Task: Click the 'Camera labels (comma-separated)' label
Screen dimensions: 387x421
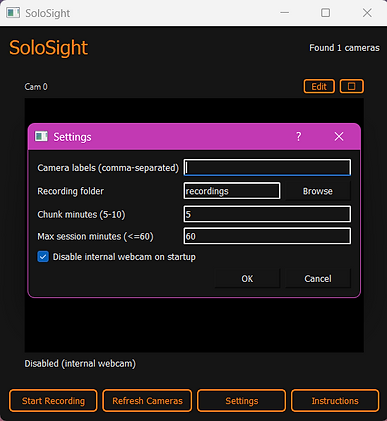Action: pos(108,168)
